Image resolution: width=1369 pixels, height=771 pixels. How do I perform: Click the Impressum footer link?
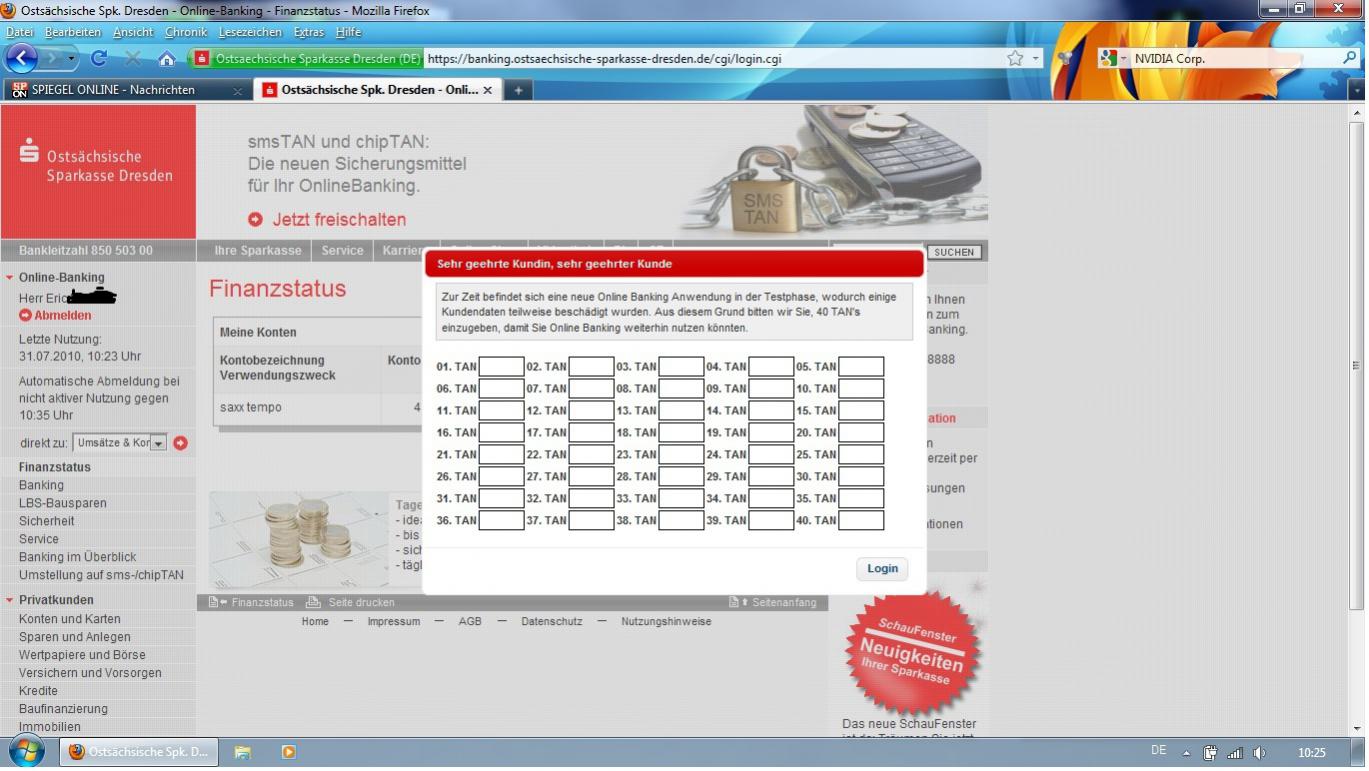(x=393, y=621)
